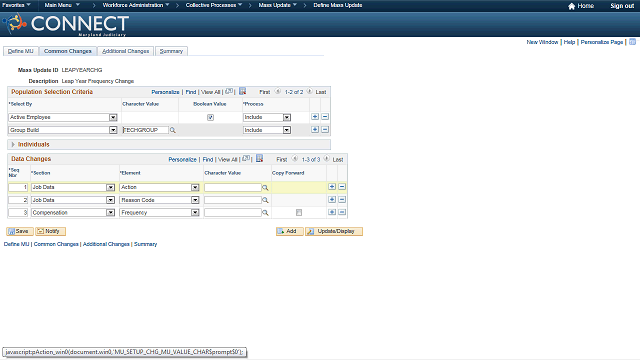Image resolution: width=640 pixels, height=360 pixels.
Task: Open Select By dropdown showing Active Employee
Action: (x=63, y=118)
